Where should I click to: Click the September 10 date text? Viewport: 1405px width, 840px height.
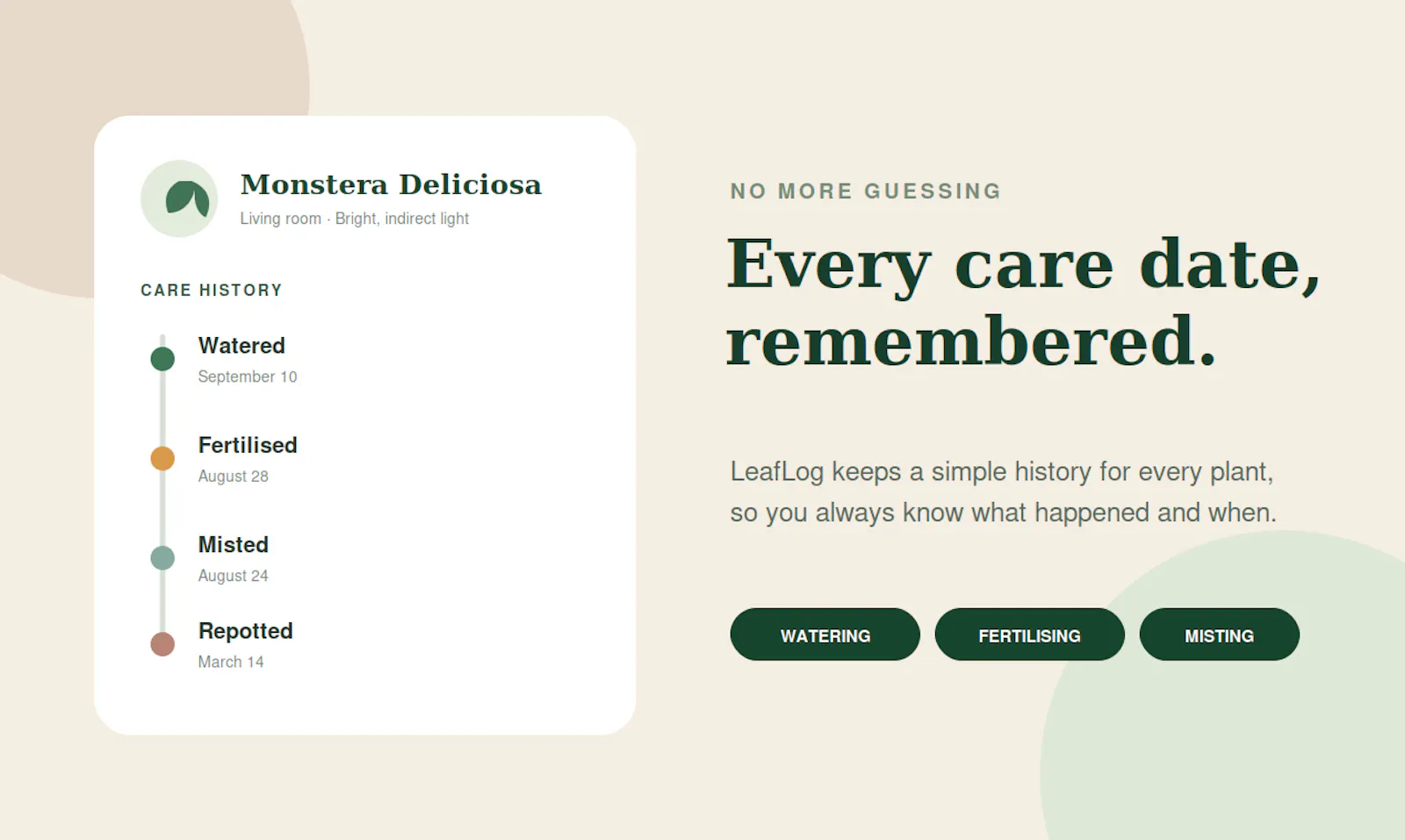point(248,377)
